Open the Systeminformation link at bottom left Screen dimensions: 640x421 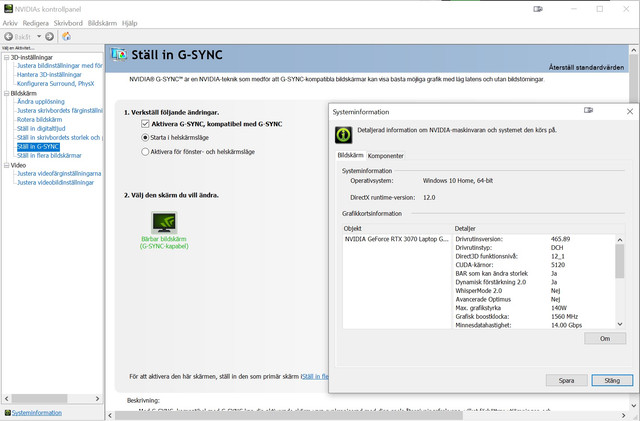pos(37,413)
